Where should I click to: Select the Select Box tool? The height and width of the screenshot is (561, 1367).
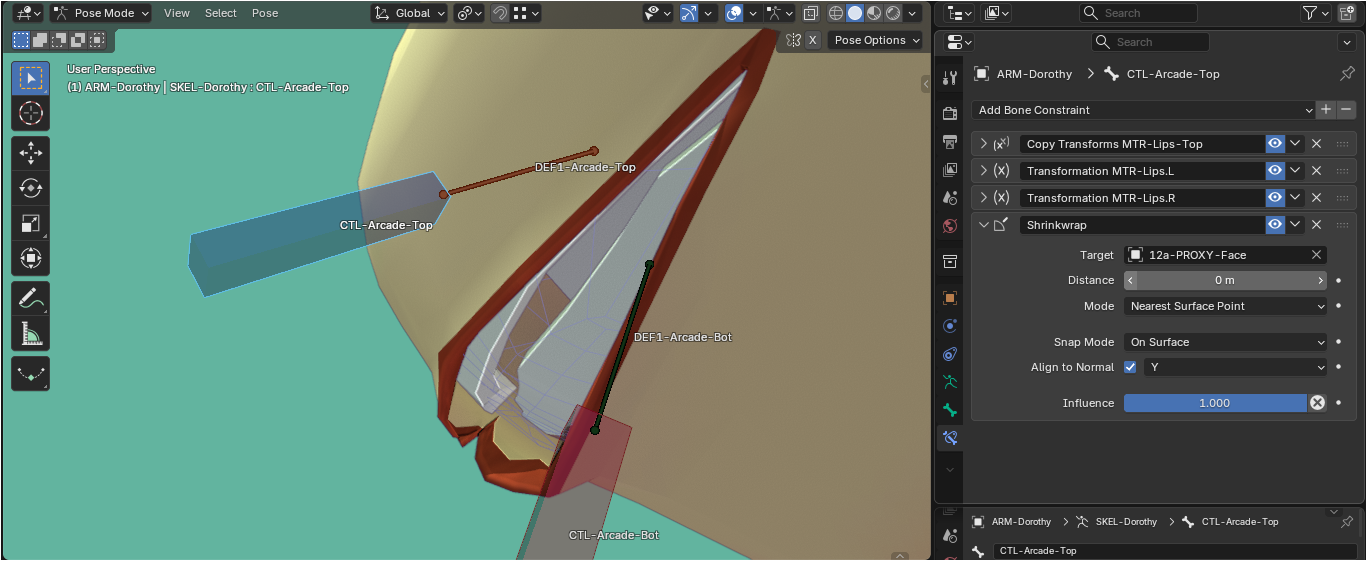tap(30, 78)
